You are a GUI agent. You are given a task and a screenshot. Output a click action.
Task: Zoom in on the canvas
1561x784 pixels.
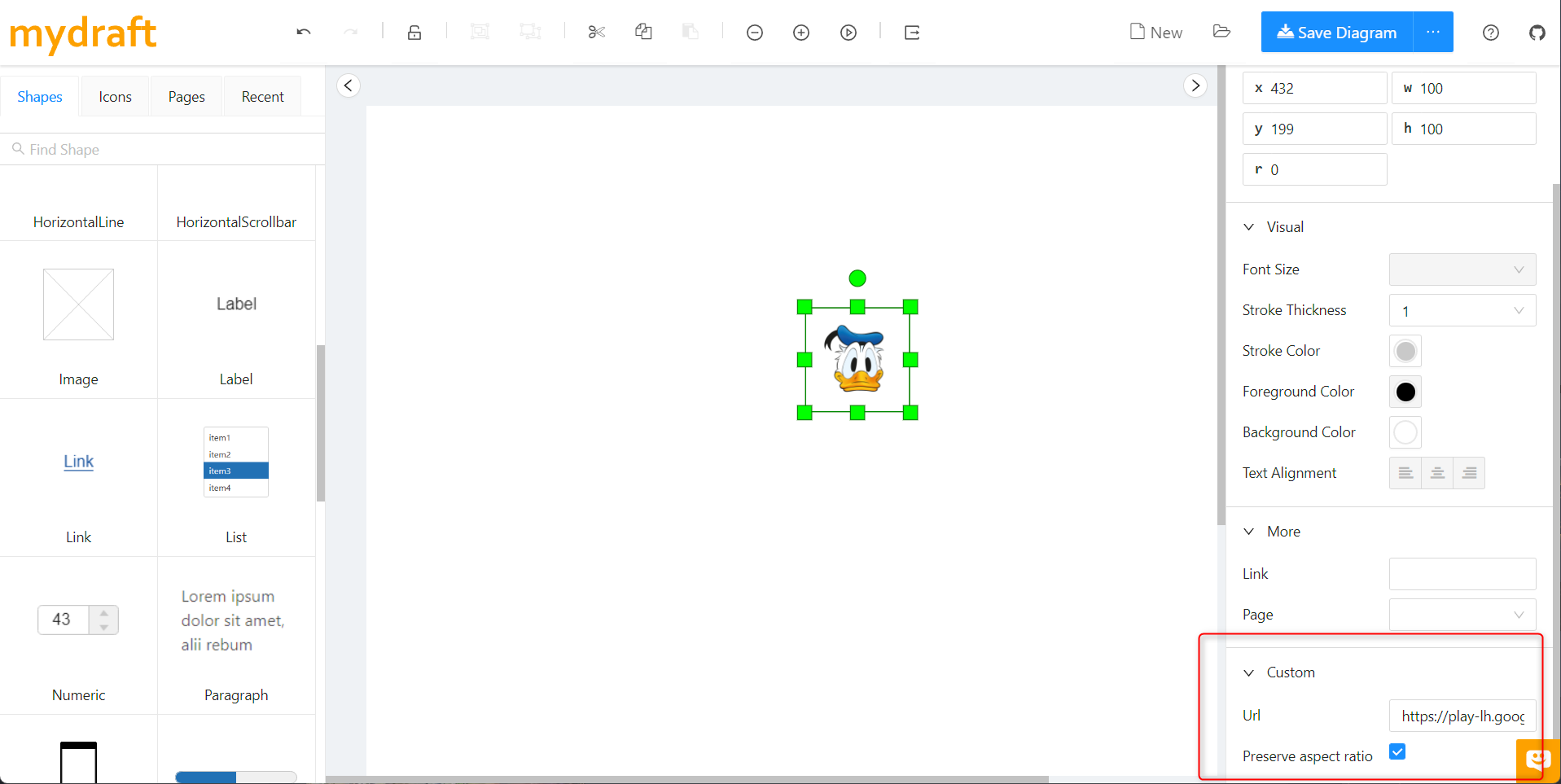pos(800,32)
